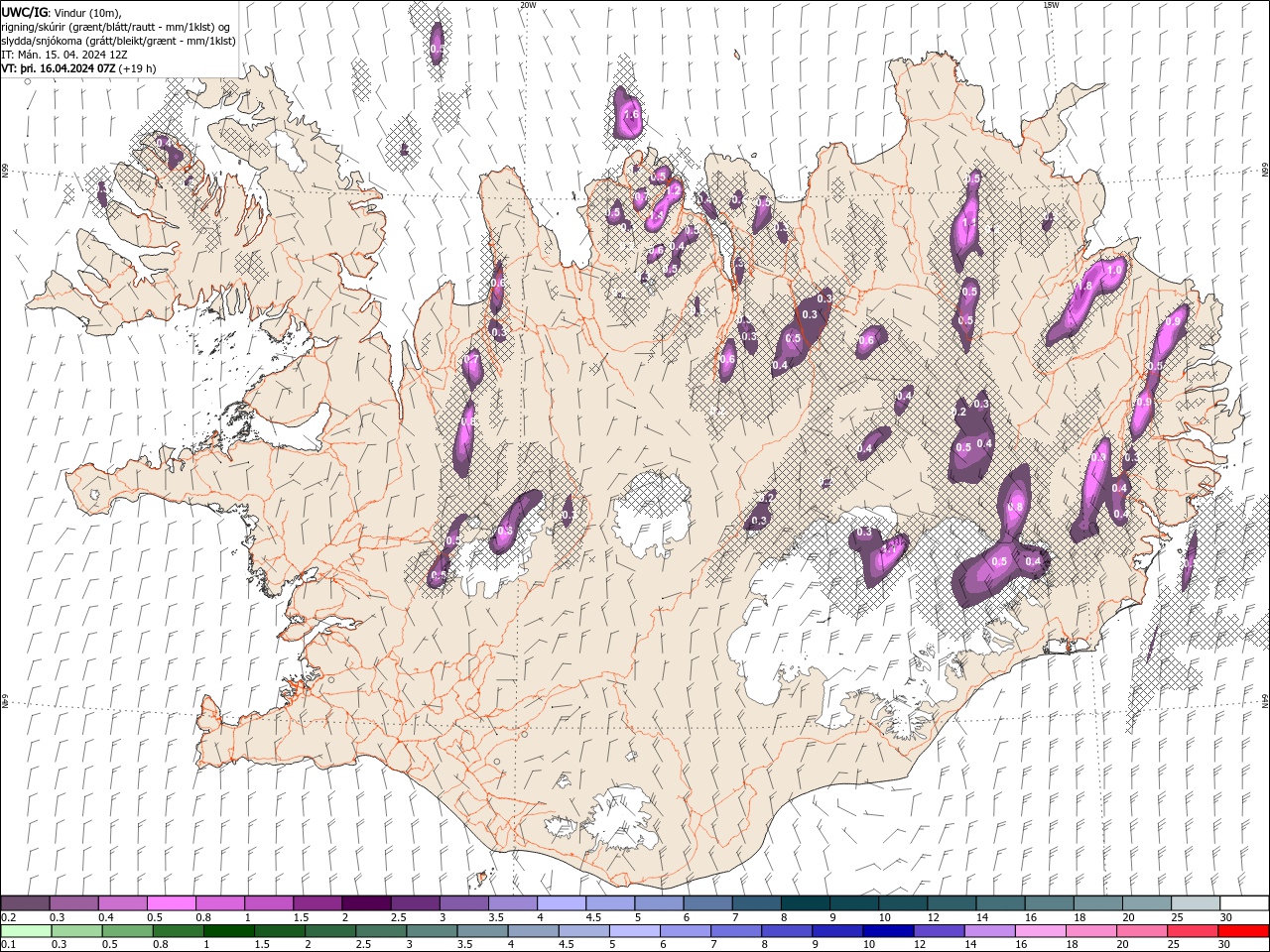Click the 'UWC/IG: Vindur (10m)' title text

point(62,12)
